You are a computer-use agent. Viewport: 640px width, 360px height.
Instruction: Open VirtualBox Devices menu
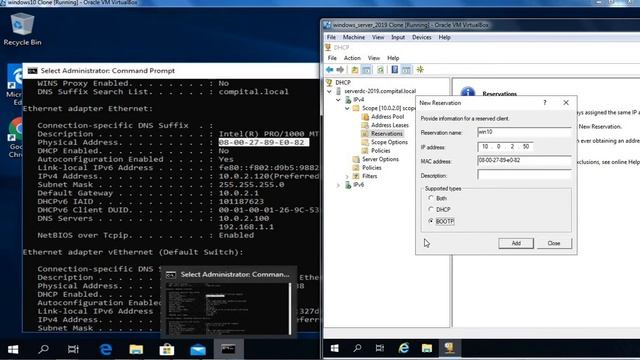point(422,37)
